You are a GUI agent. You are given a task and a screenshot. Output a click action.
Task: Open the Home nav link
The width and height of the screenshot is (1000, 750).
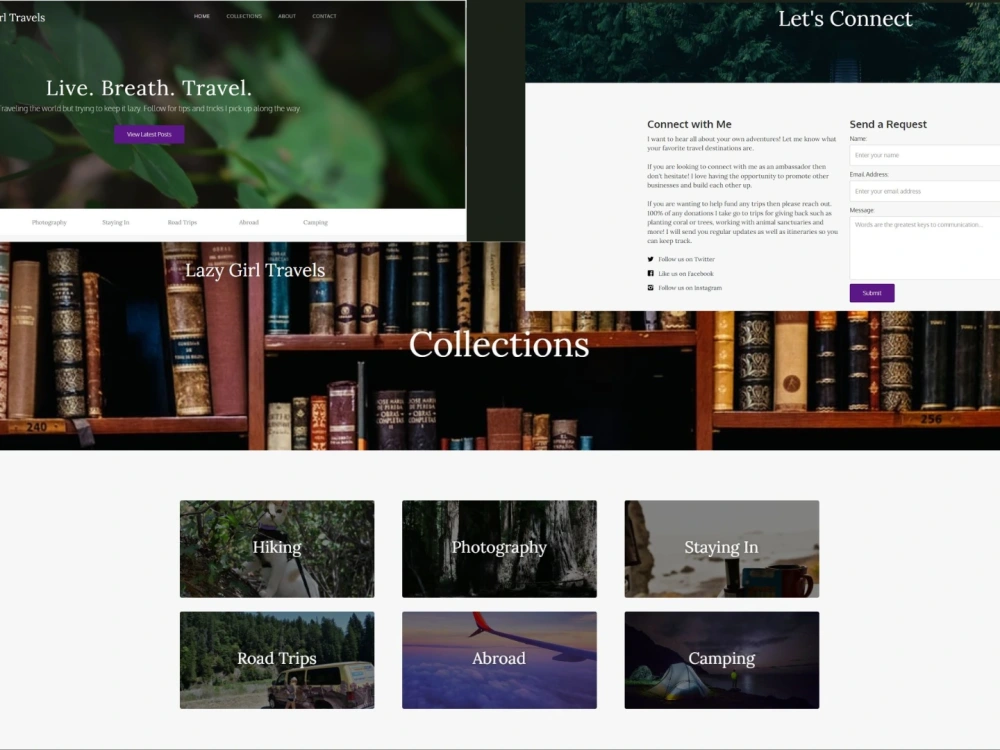click(x=202, y=16)
